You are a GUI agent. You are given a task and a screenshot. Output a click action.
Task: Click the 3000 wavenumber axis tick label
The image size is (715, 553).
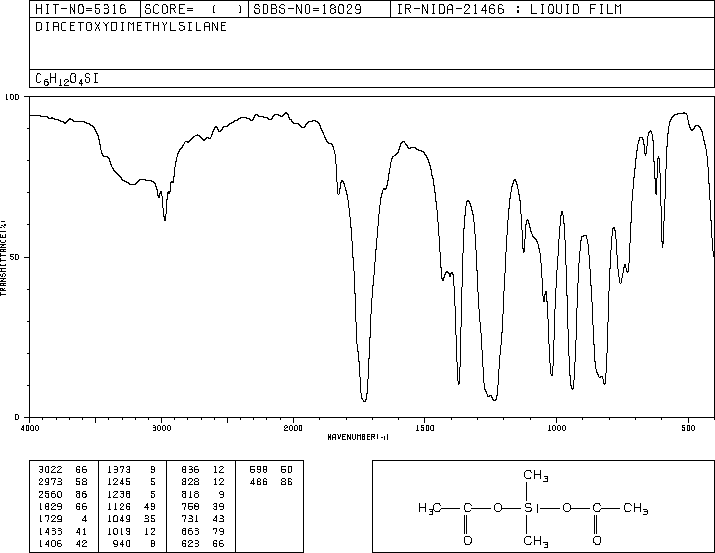tap(161, 428)
